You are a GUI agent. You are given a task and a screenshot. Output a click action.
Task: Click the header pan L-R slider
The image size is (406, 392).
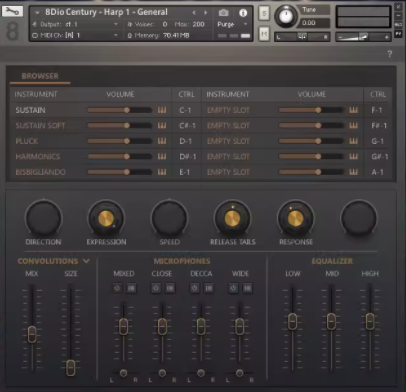click(302, 37)
